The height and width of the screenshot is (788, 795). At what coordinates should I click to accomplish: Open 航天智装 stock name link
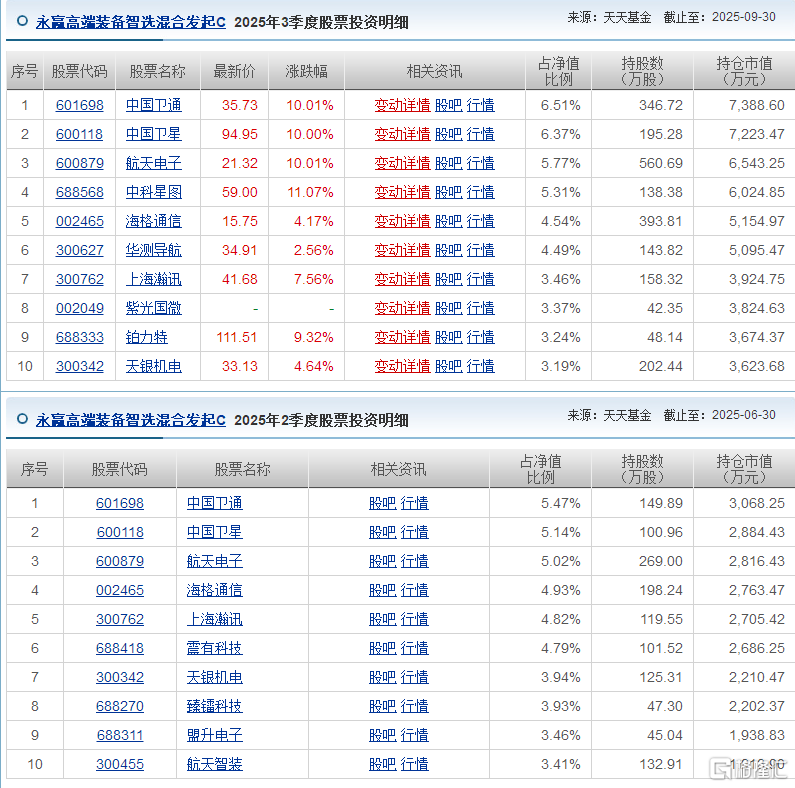pyautogui.click(x=214, y=764)
